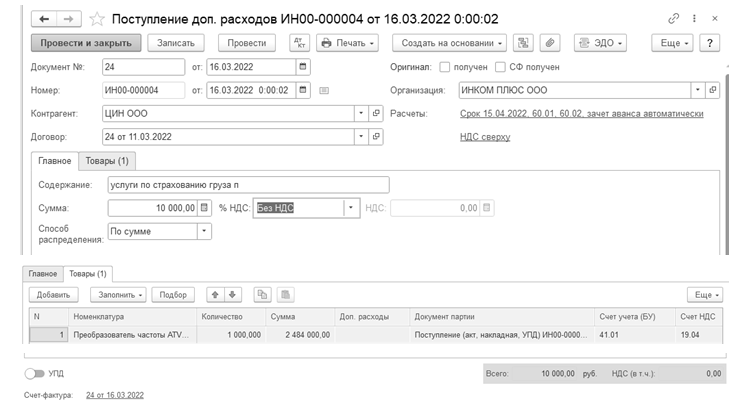Go back with the left arrow button
The image size is (743, 409).
click(44, 19)
